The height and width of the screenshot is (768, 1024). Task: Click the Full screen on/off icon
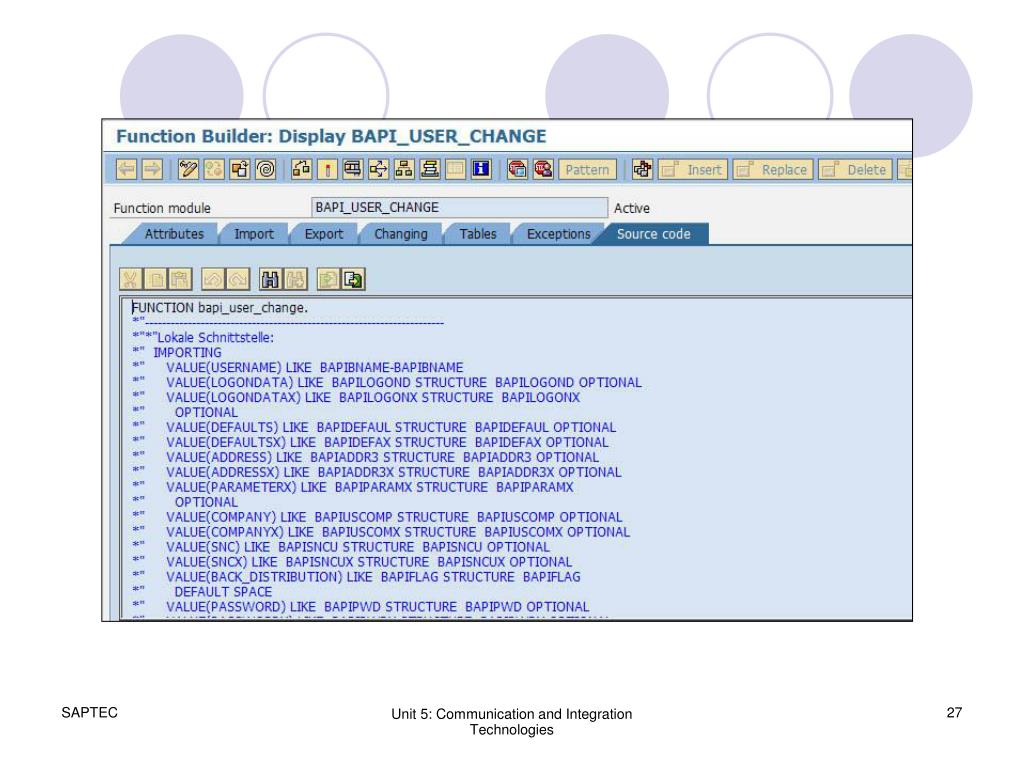tap(455, 170)
